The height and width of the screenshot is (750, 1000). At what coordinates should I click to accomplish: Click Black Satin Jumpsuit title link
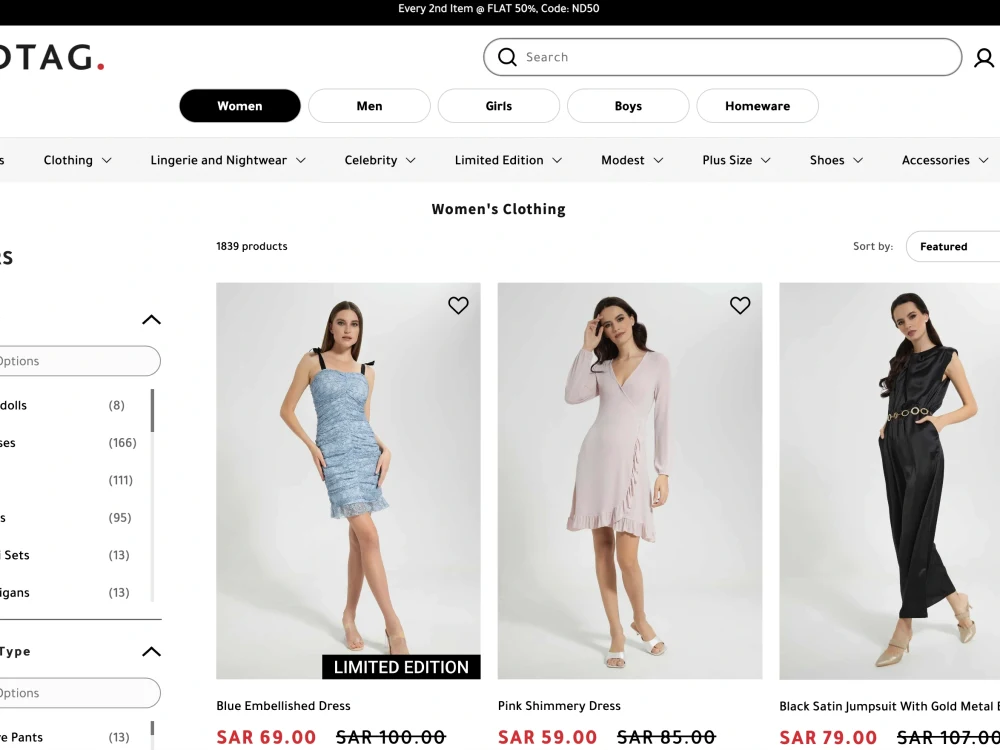890,706
